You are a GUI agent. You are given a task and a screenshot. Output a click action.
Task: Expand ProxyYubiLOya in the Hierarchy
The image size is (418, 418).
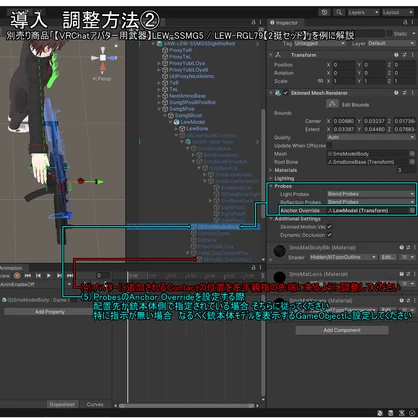pos(159,63)
